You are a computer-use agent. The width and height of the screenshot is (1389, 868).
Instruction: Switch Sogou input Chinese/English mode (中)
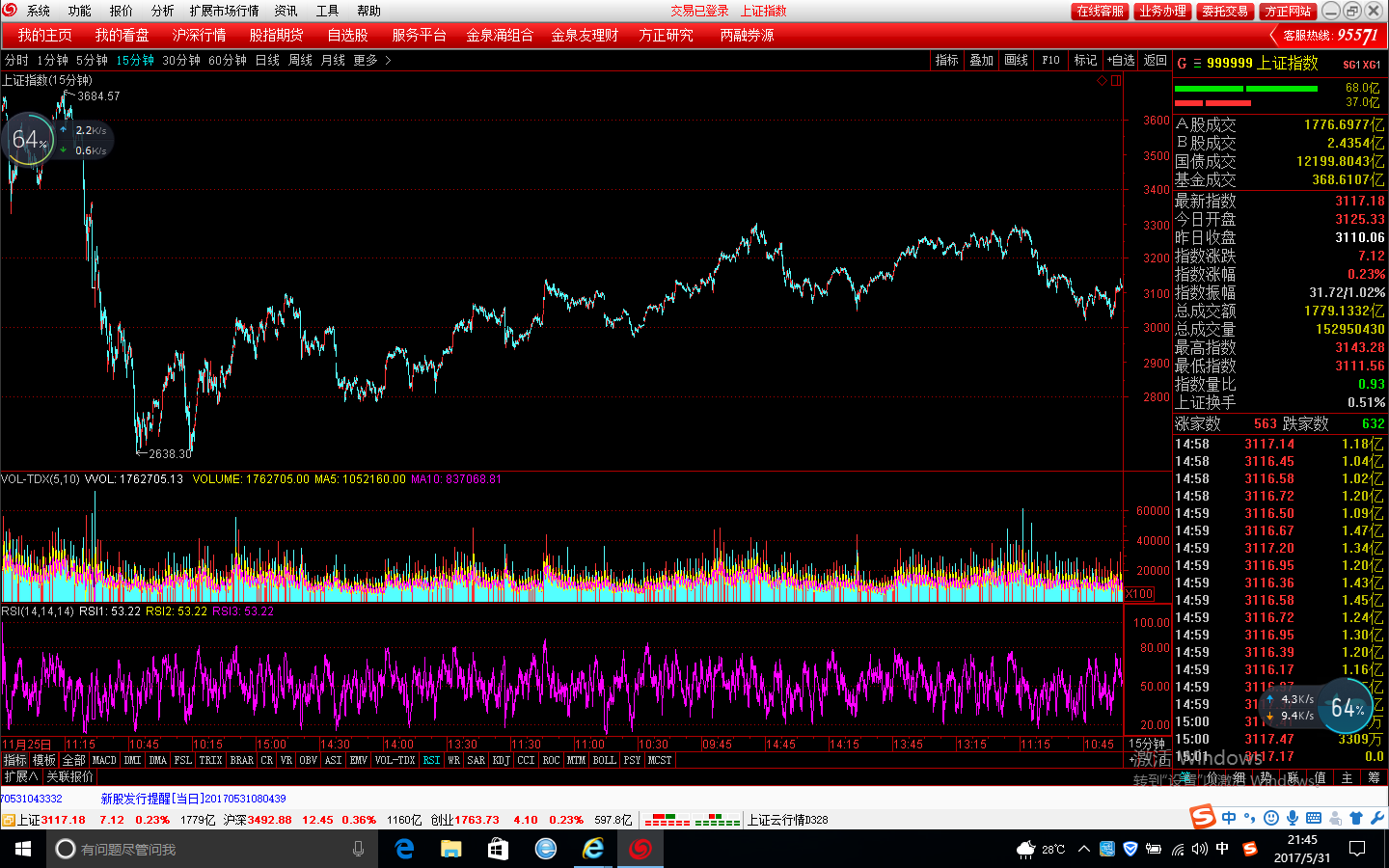tap(1229, 818)
